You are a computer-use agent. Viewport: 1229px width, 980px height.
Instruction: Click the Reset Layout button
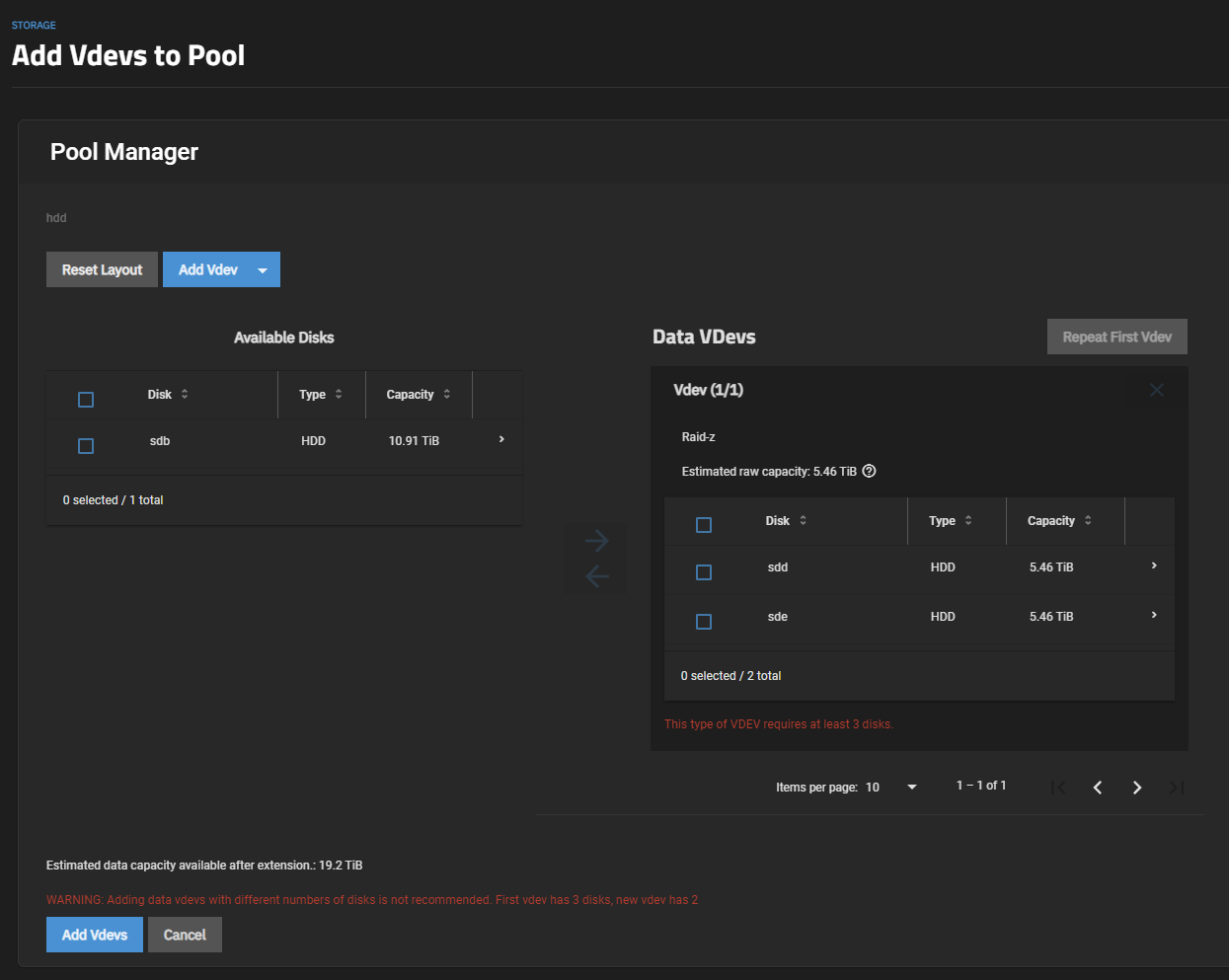coord(102,269)
